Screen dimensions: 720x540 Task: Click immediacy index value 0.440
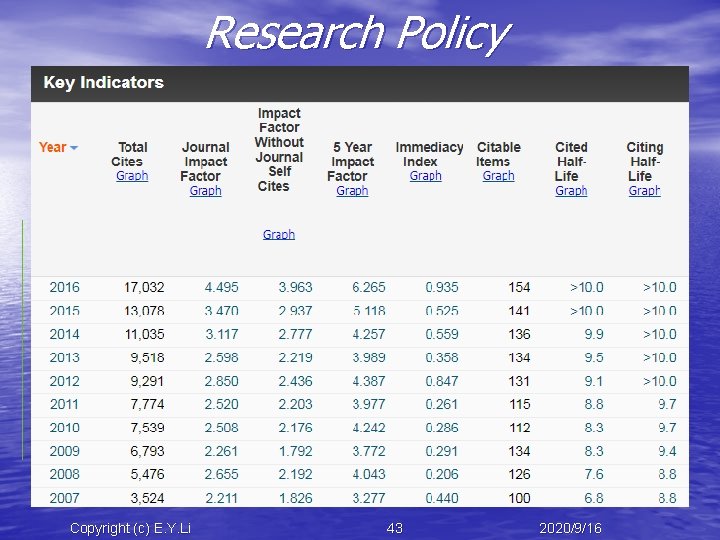[x=442, y=498]
